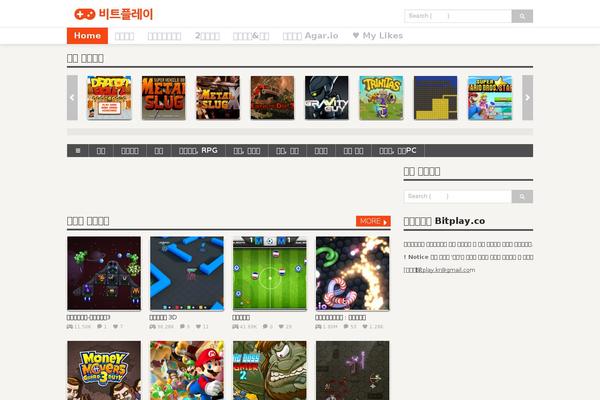Open the red truck Earn to Die carousel thumbnail

pyautogui.click(x=272, y=98)
